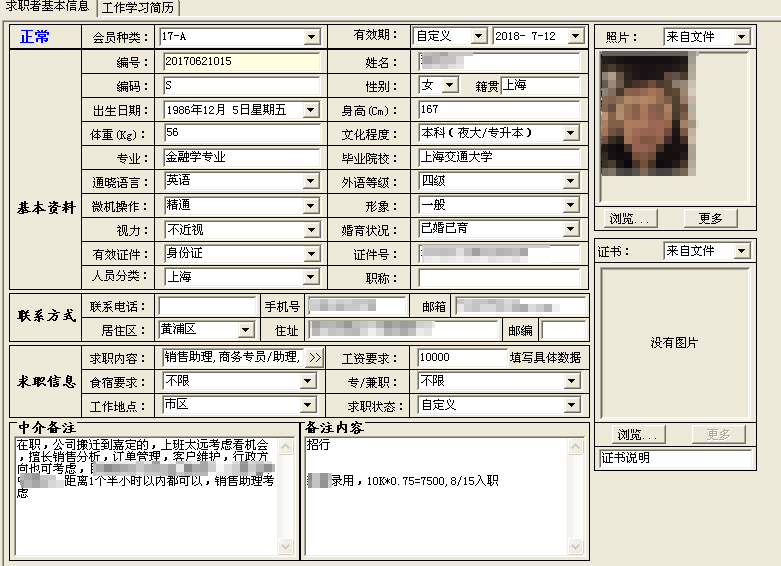
Task: Click the 身高 field showing 167
Action: [500, 109]
